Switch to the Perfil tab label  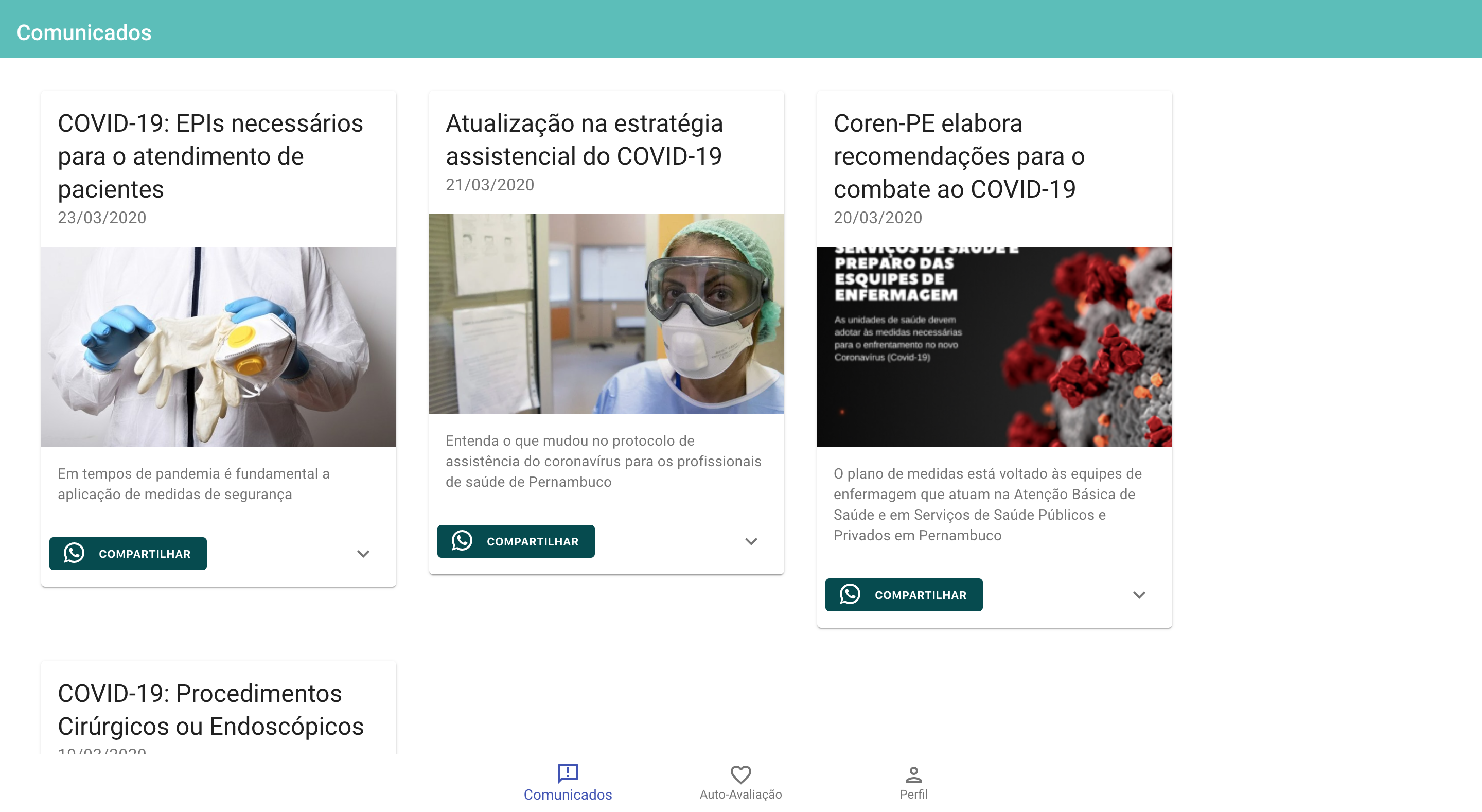(x=913, y=794)
